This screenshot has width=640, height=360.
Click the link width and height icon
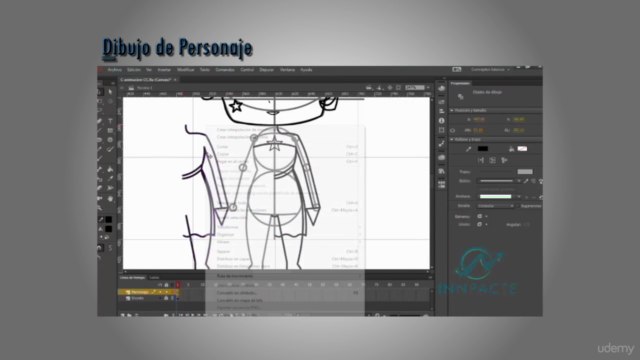[x=453, y=130]
